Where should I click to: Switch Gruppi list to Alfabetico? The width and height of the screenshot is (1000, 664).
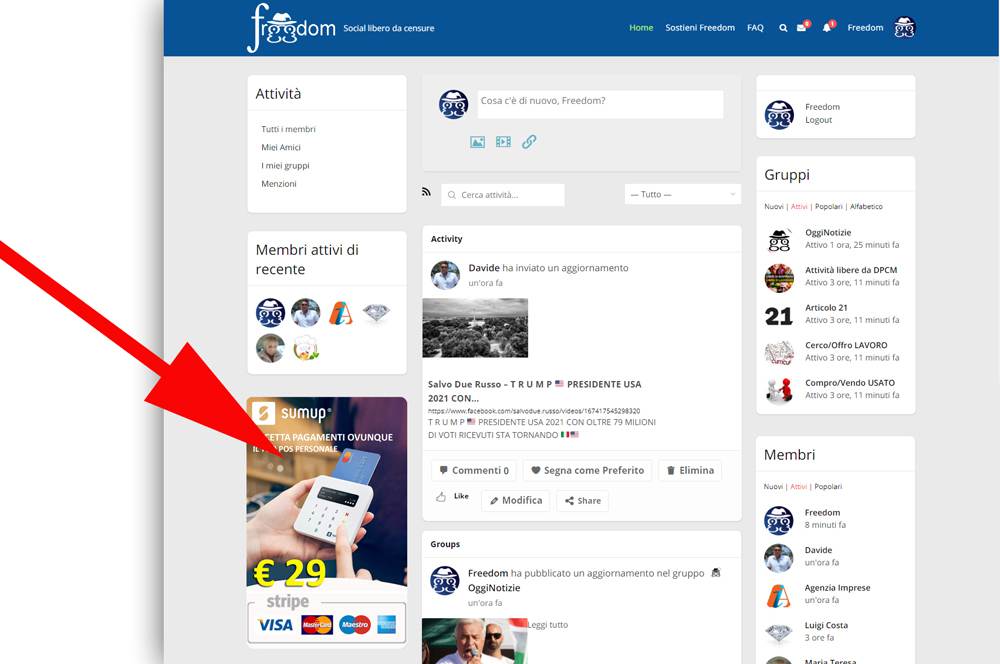(866, 207)
